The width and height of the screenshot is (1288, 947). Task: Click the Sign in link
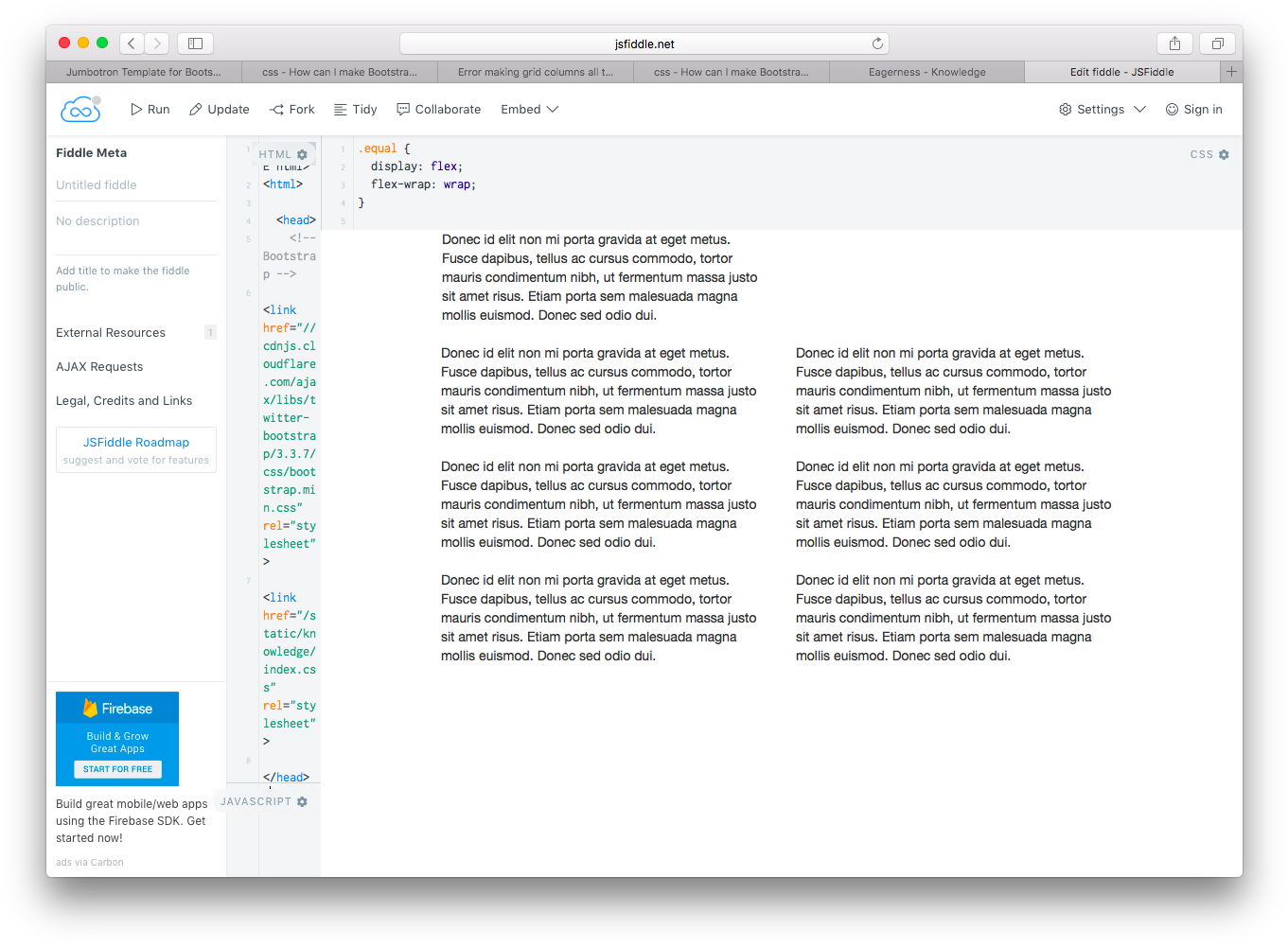[1193, 110]
